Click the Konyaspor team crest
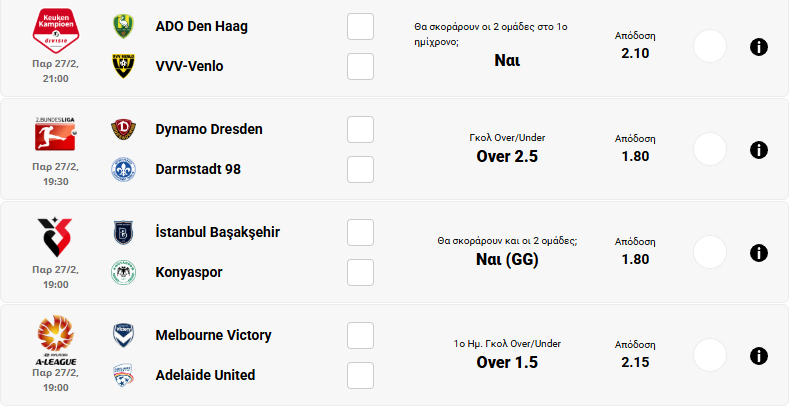The height and width of the screenshot is (410, 792). 124,272
